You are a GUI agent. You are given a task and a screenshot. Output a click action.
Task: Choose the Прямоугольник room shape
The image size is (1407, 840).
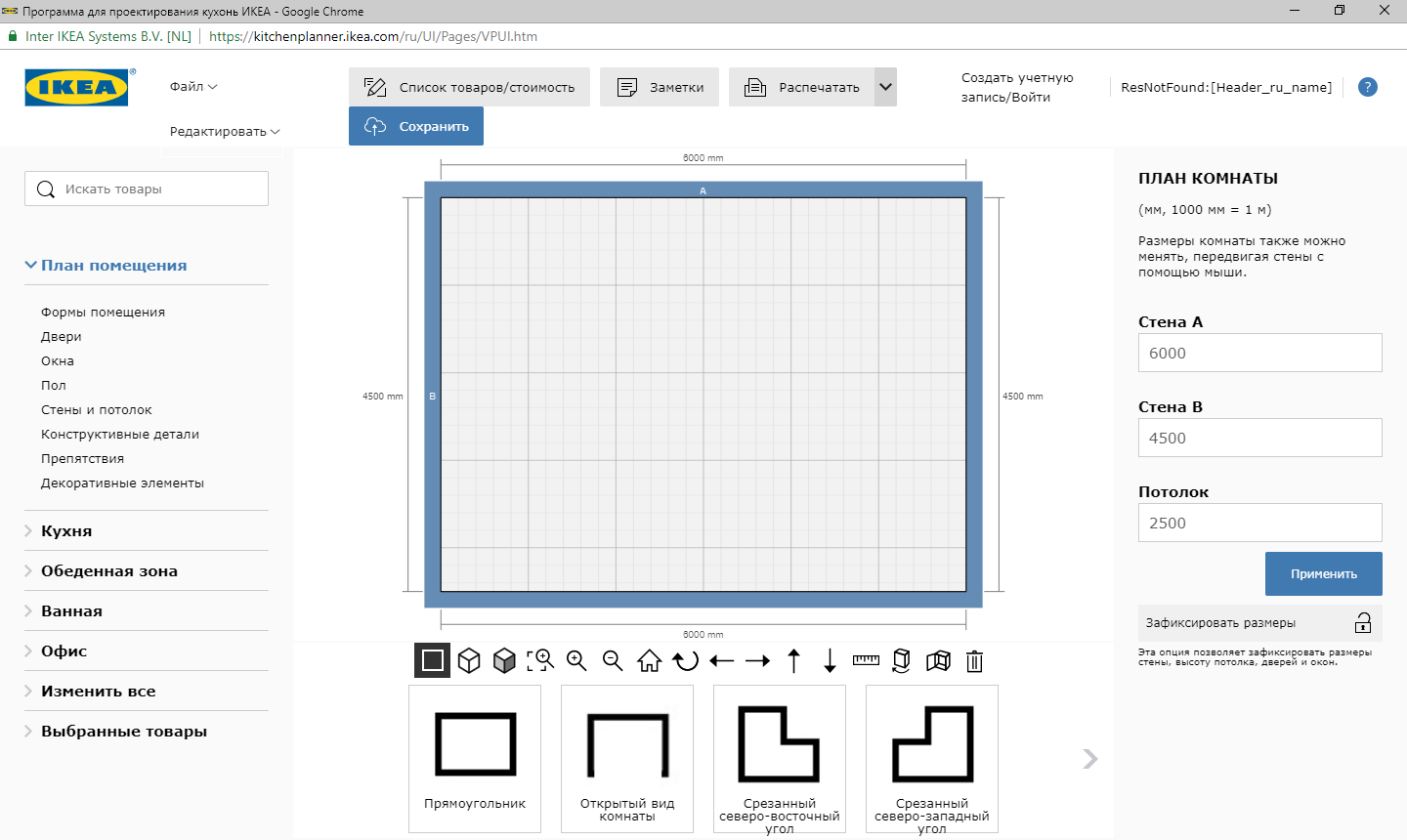[475, 759]
